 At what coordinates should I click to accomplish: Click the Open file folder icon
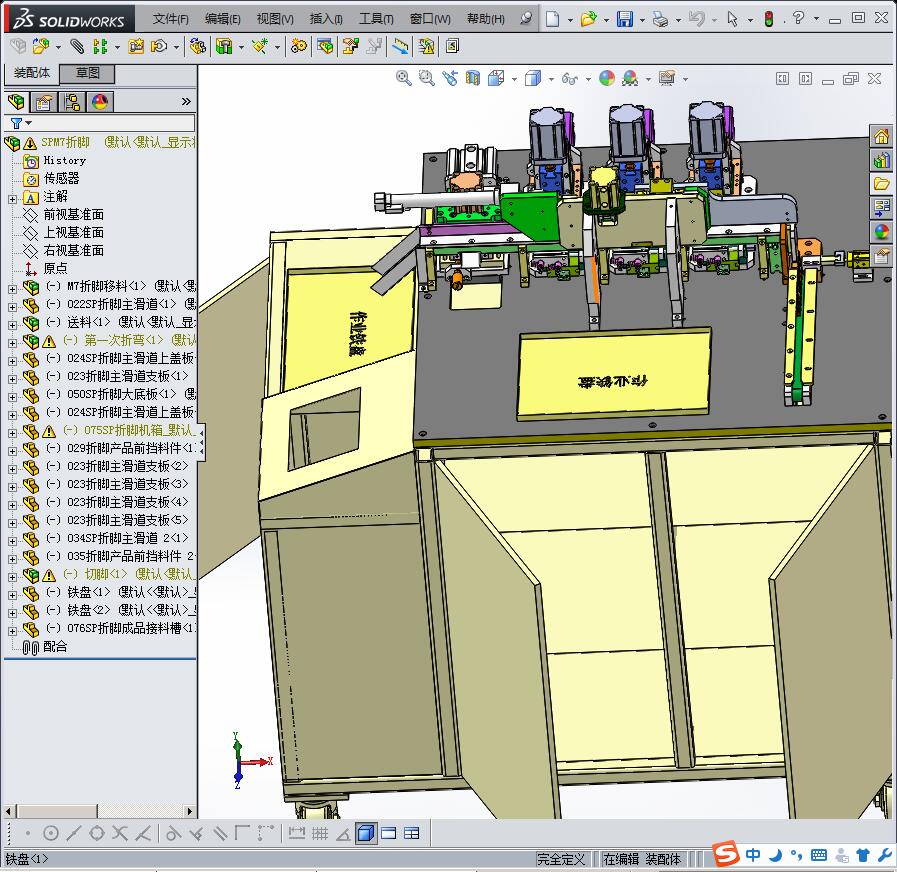588,19
